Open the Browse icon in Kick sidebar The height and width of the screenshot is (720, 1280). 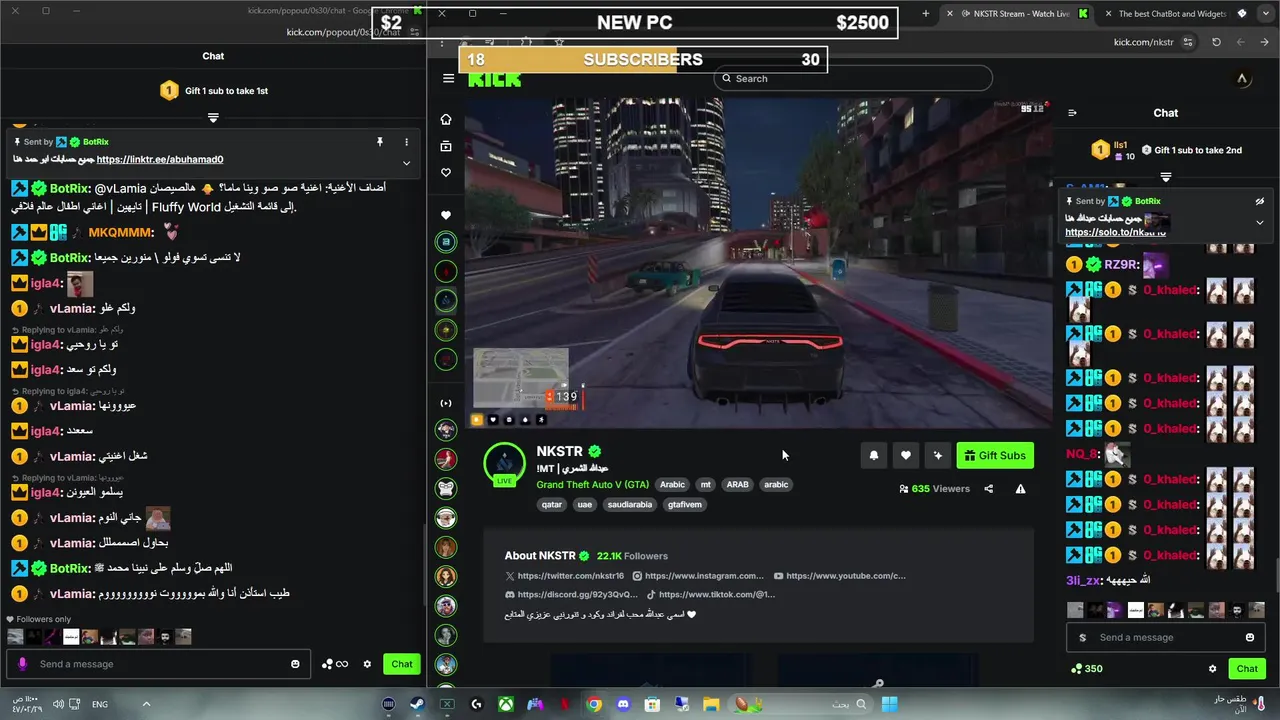pyautogui.click(x=446, y=146)
